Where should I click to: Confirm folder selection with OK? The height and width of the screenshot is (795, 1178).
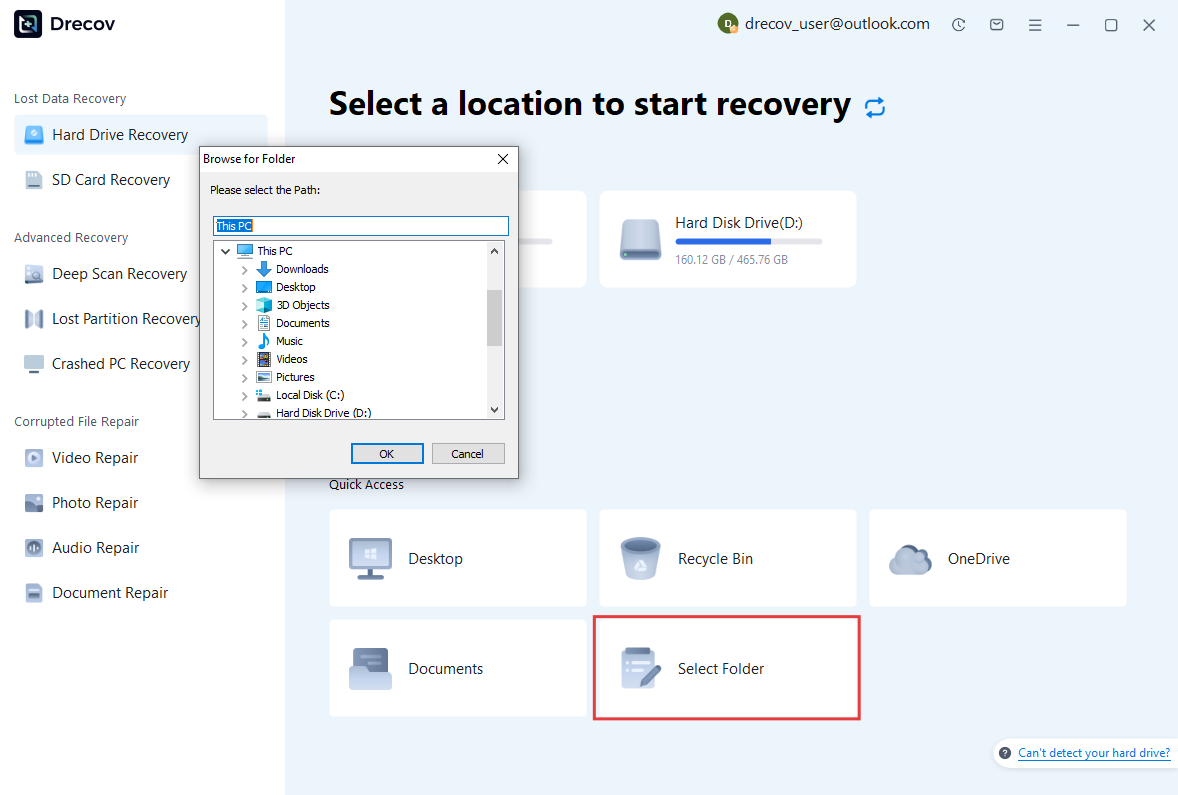pyautogui.click(x=387, y=453)
